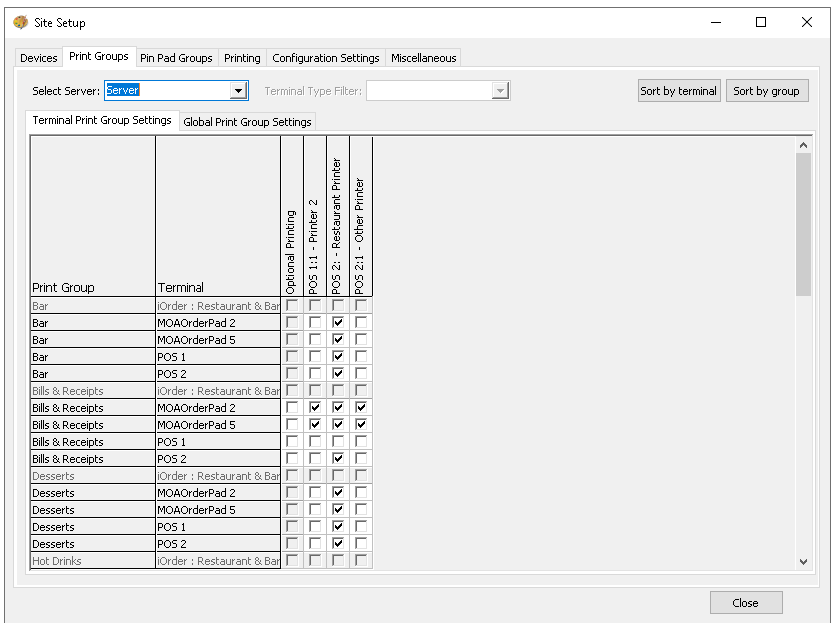Minimize the Site Setup window
This screenshot has width=833, height=623.
pos(715,22)
